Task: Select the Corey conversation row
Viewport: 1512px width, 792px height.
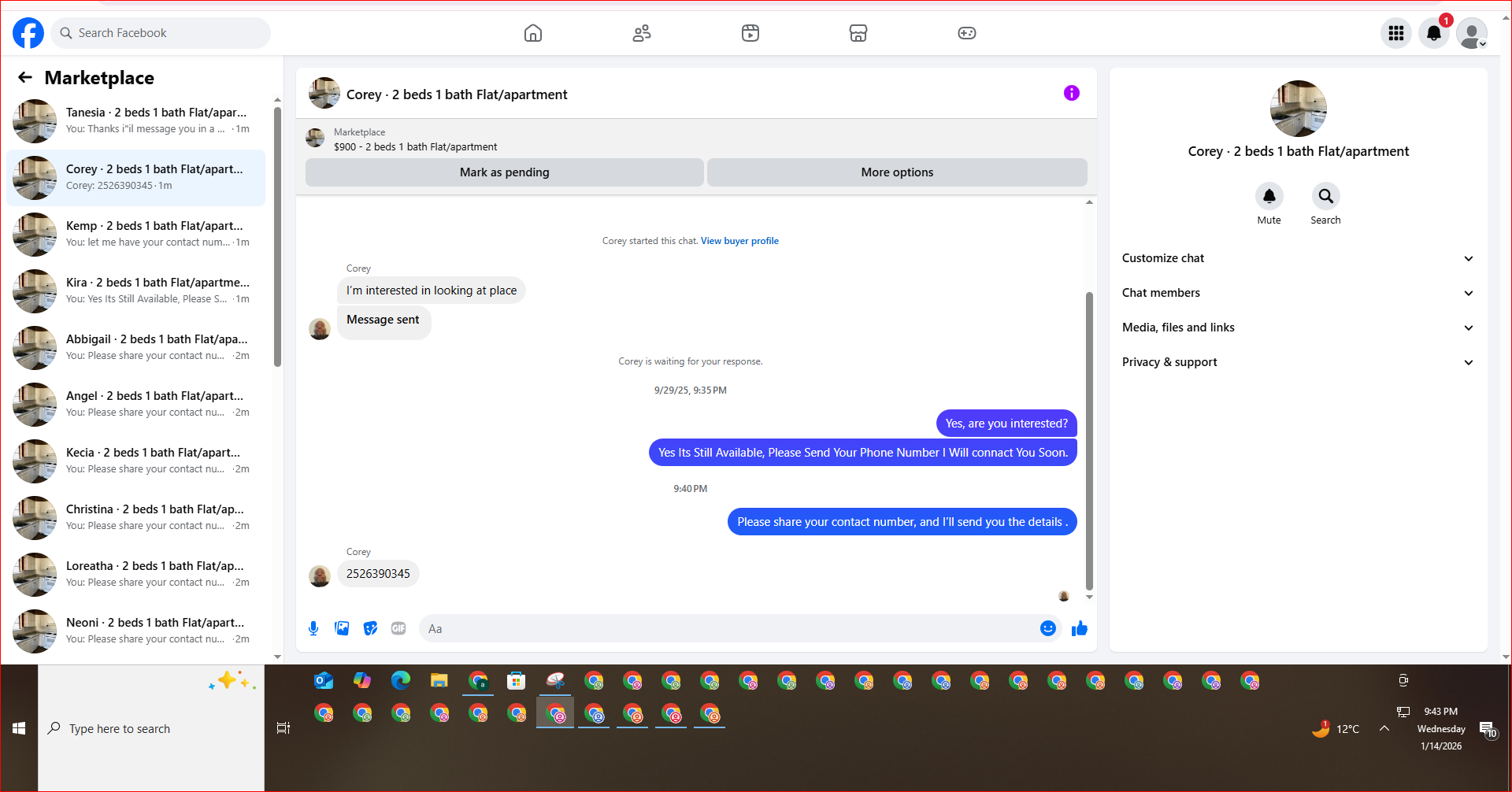Action: pyautogui.click(x=135, y=178)
